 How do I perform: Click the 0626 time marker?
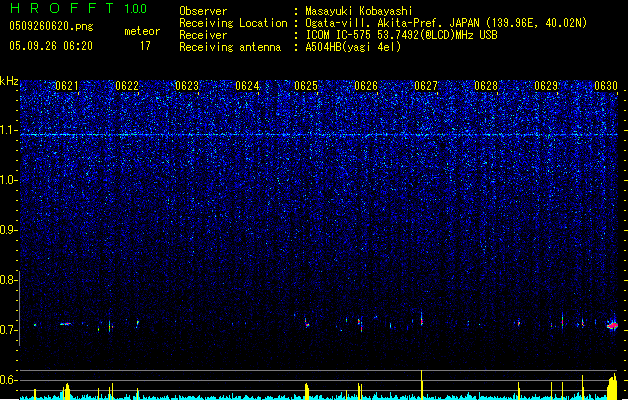pos(366,86)
